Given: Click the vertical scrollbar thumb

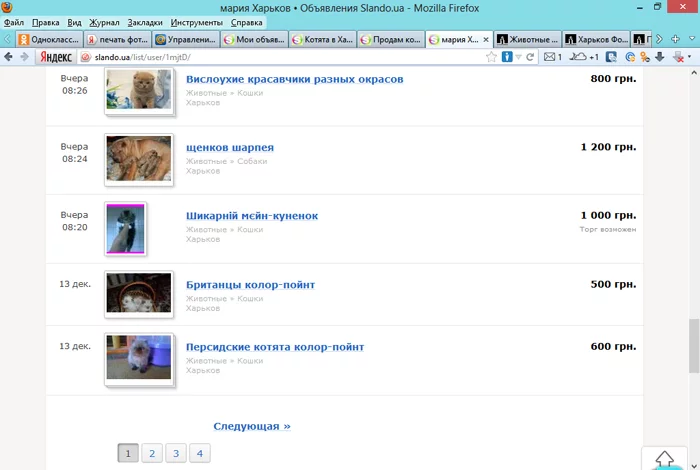Looking at the screenshot, I should [x=694, y=345].
